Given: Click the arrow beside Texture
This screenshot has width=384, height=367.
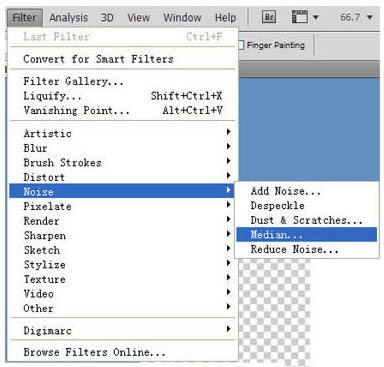Looking at the screenshot, I should [229, 277].
